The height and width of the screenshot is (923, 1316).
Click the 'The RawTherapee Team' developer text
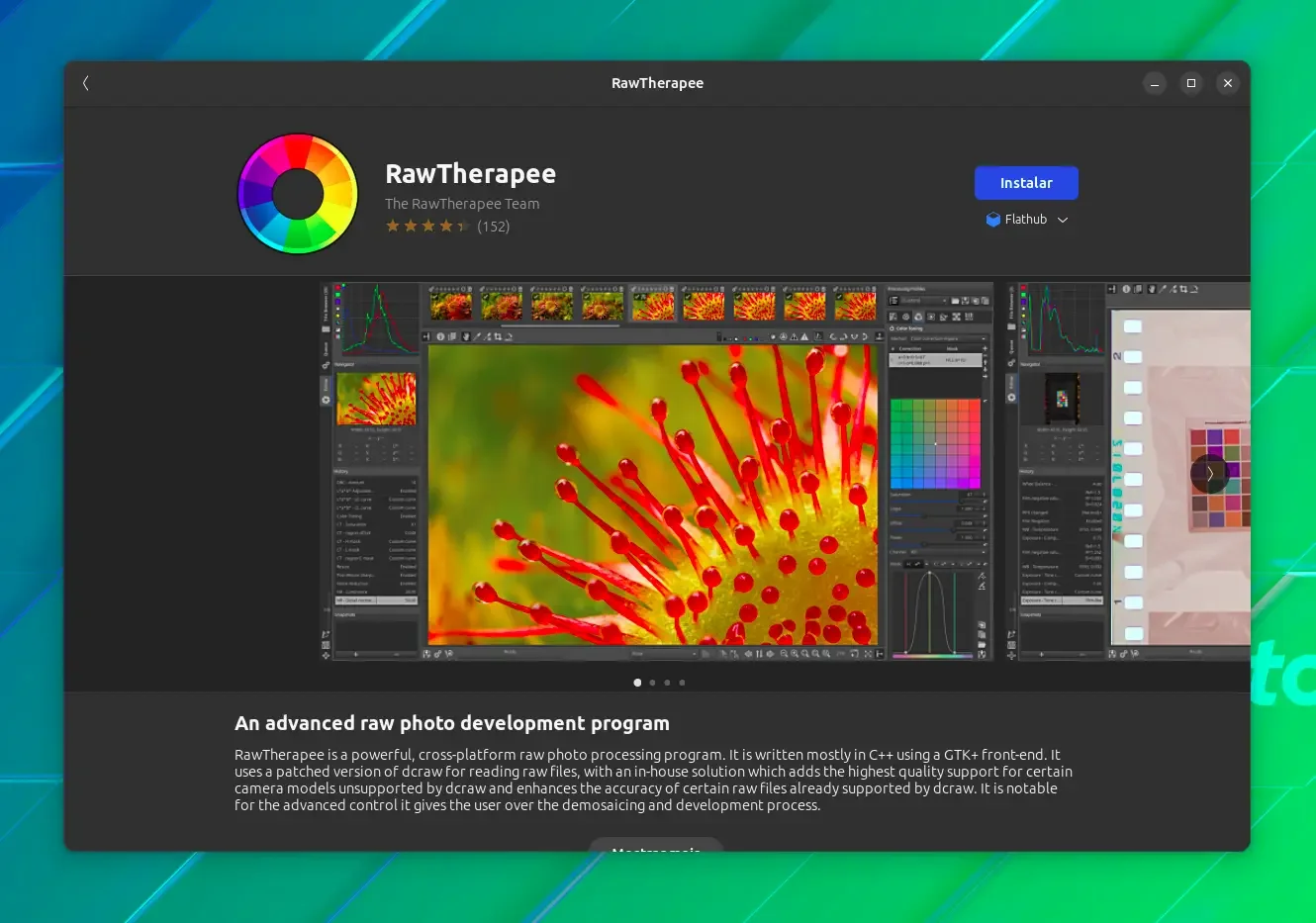click(x=462, y=204)
